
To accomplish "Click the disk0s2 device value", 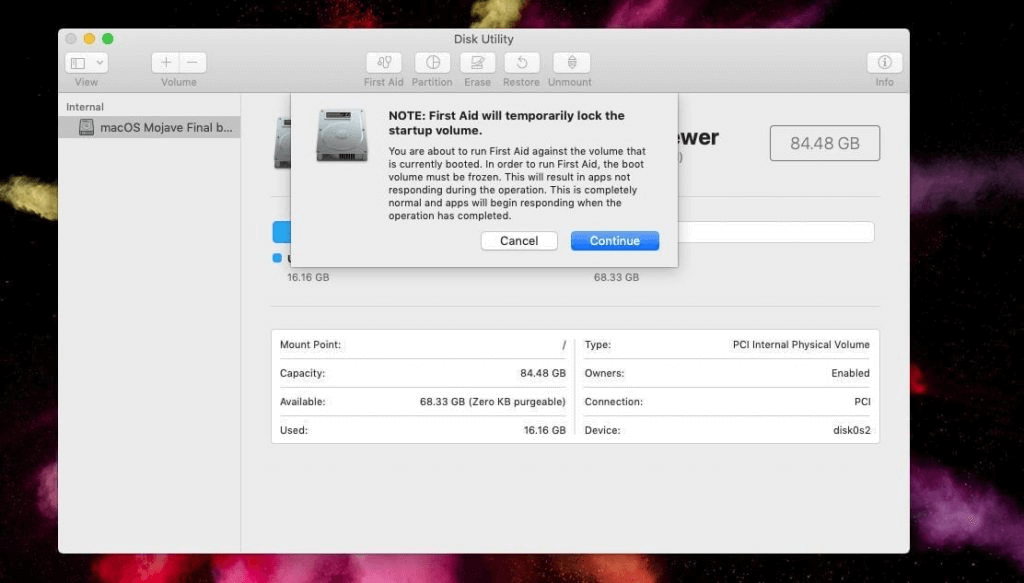I will pyautogui.click(x=848, y=430).
